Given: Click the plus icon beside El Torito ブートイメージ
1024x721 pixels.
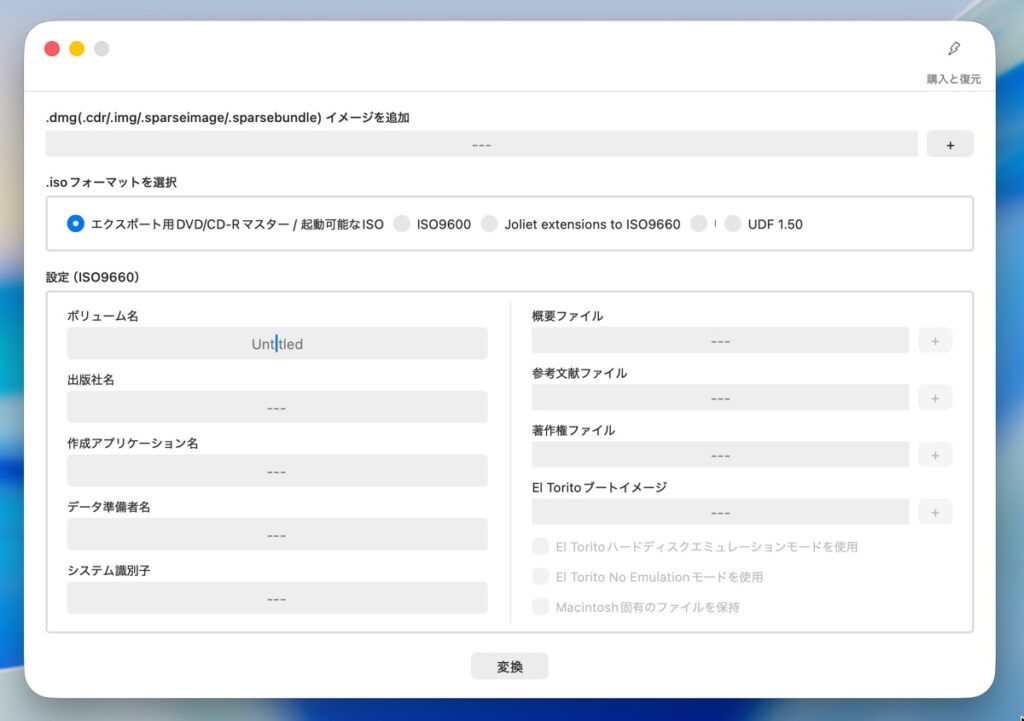Looking at the screenshot, I should coord(935,512).
